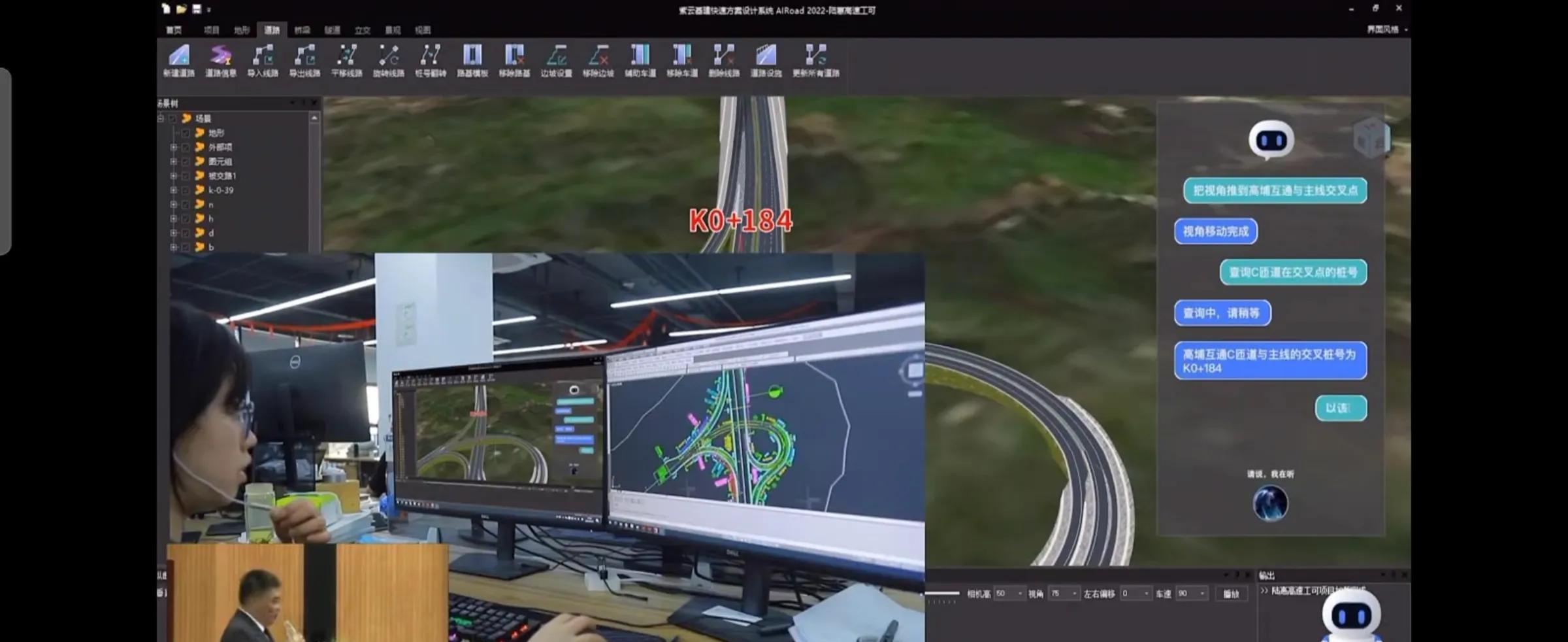Open the 边坡设置 slope settings tool
Viewport: 1568px width, 642px height.
[x=556, y=61]
